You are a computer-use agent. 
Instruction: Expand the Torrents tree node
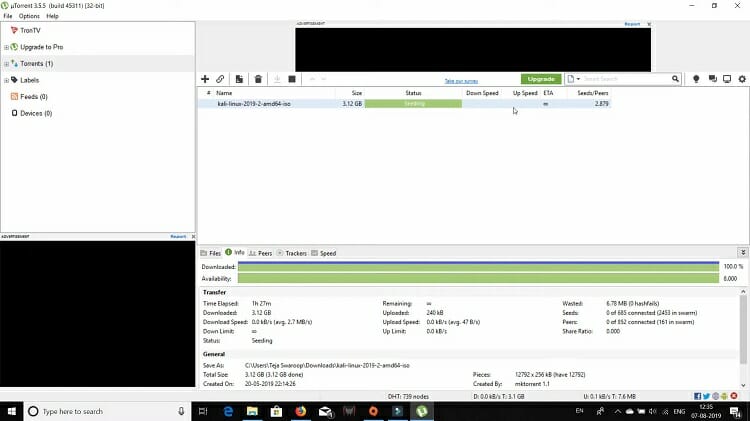[6, 64]
